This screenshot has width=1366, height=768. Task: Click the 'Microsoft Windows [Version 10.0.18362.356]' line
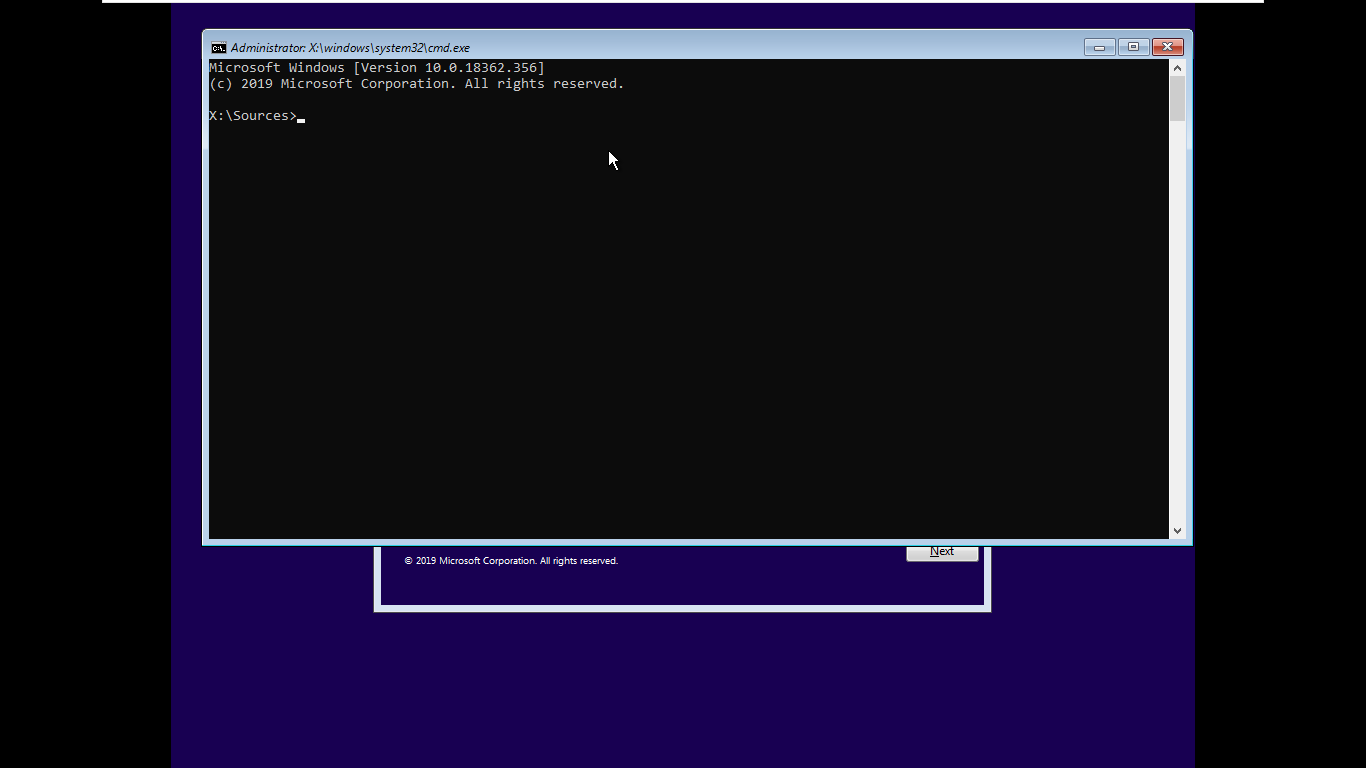coord(376,68)
